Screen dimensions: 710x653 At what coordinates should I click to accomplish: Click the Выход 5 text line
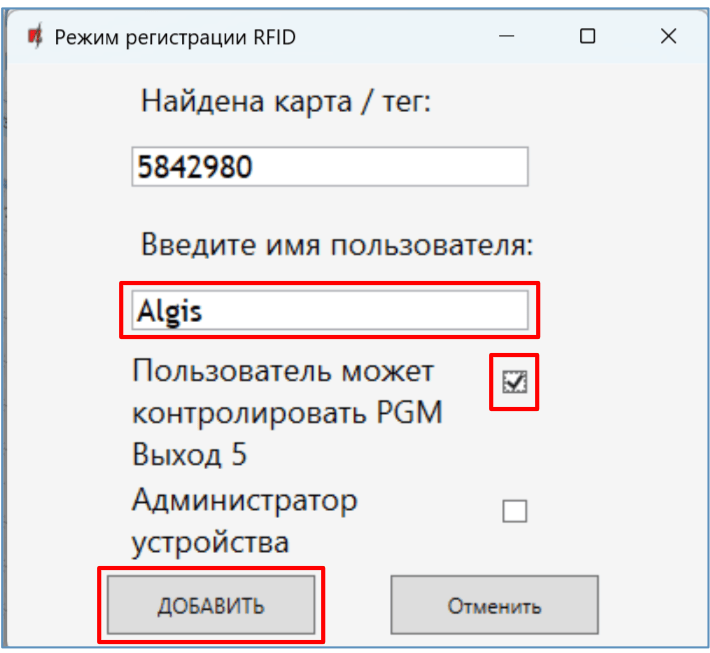click(189, 455)
